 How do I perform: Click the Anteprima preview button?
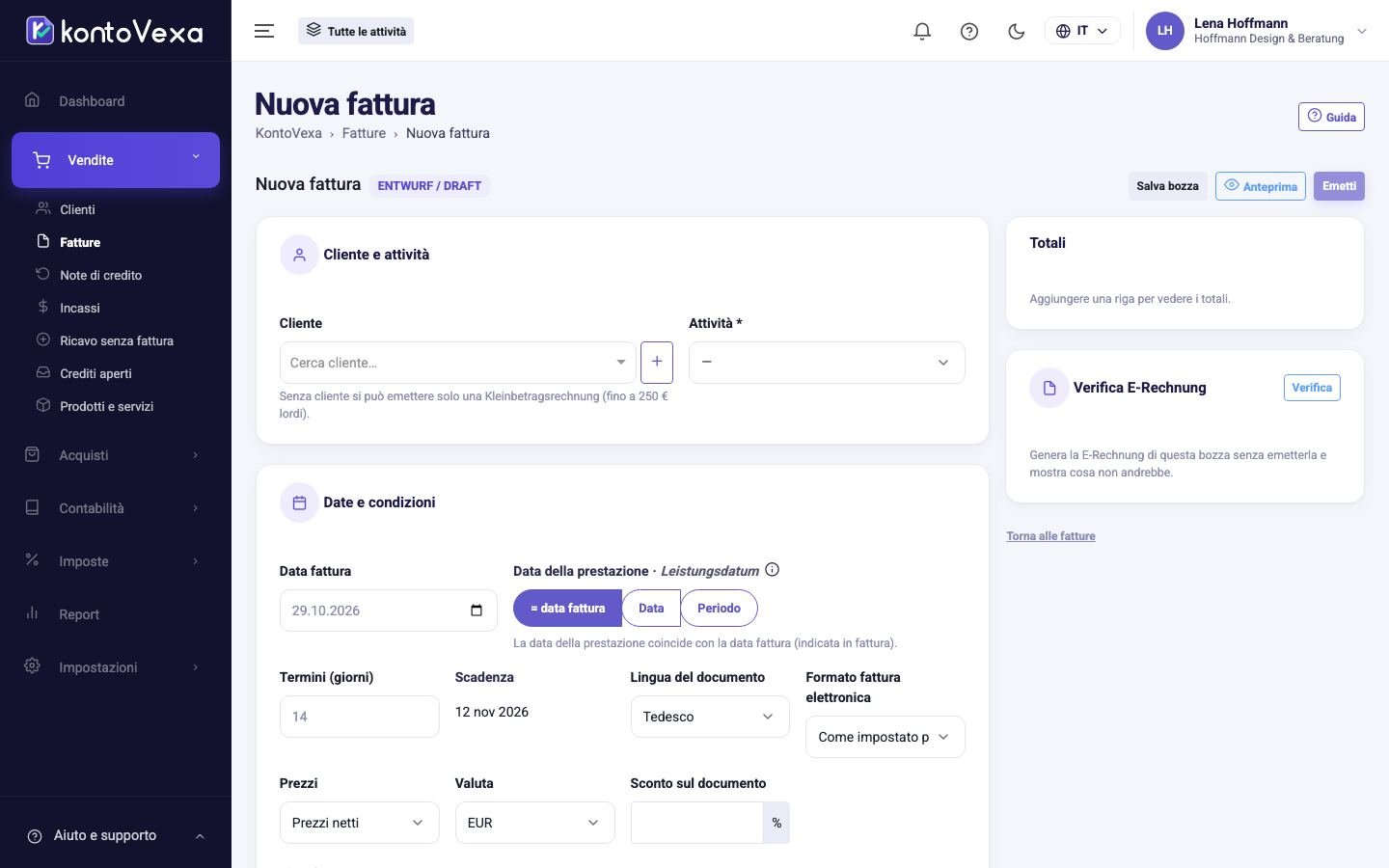click(x=1261, y=186)
